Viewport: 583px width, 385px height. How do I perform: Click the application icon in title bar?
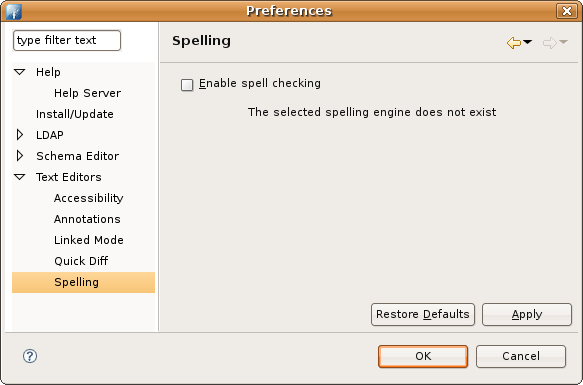click(x=14, y=12)
